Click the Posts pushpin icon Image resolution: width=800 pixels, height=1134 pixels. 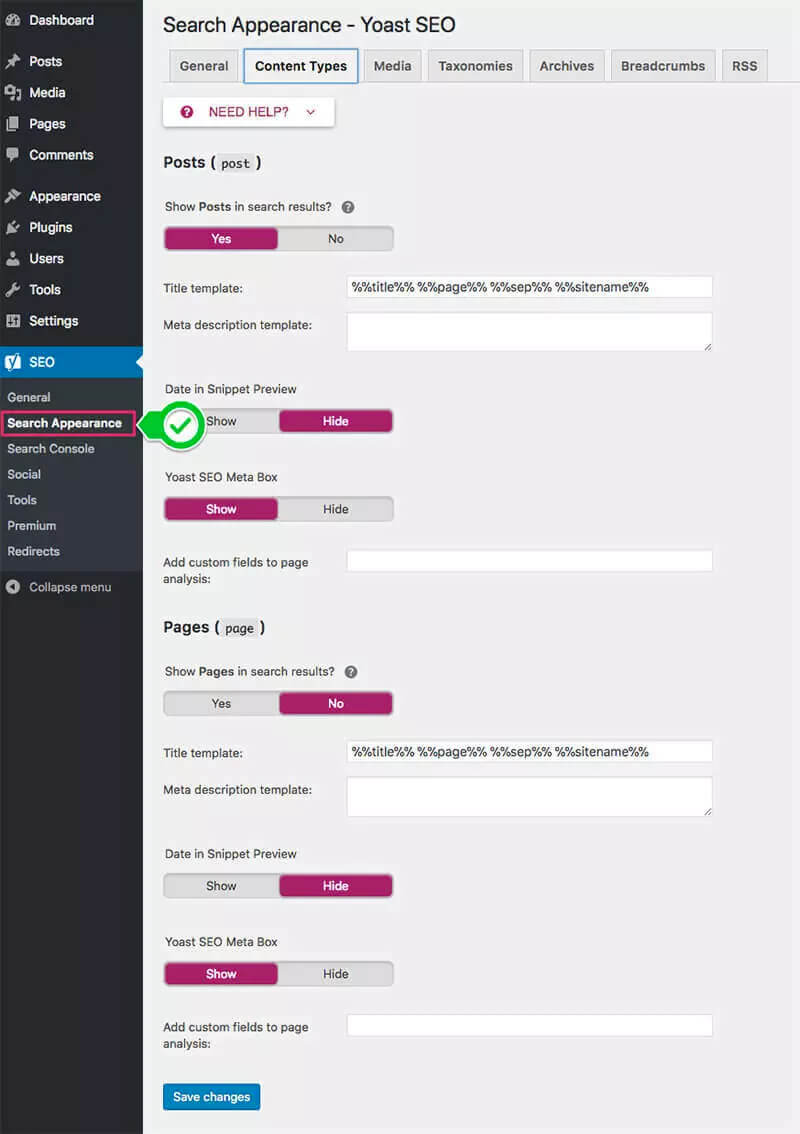pyautogui.click(x=13, y=61)
